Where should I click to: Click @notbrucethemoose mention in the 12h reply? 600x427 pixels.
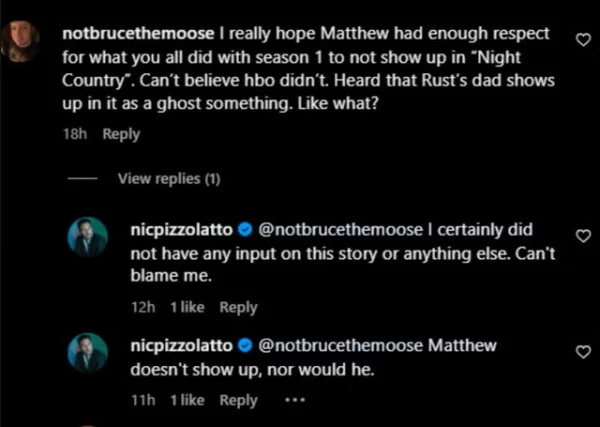341,230
